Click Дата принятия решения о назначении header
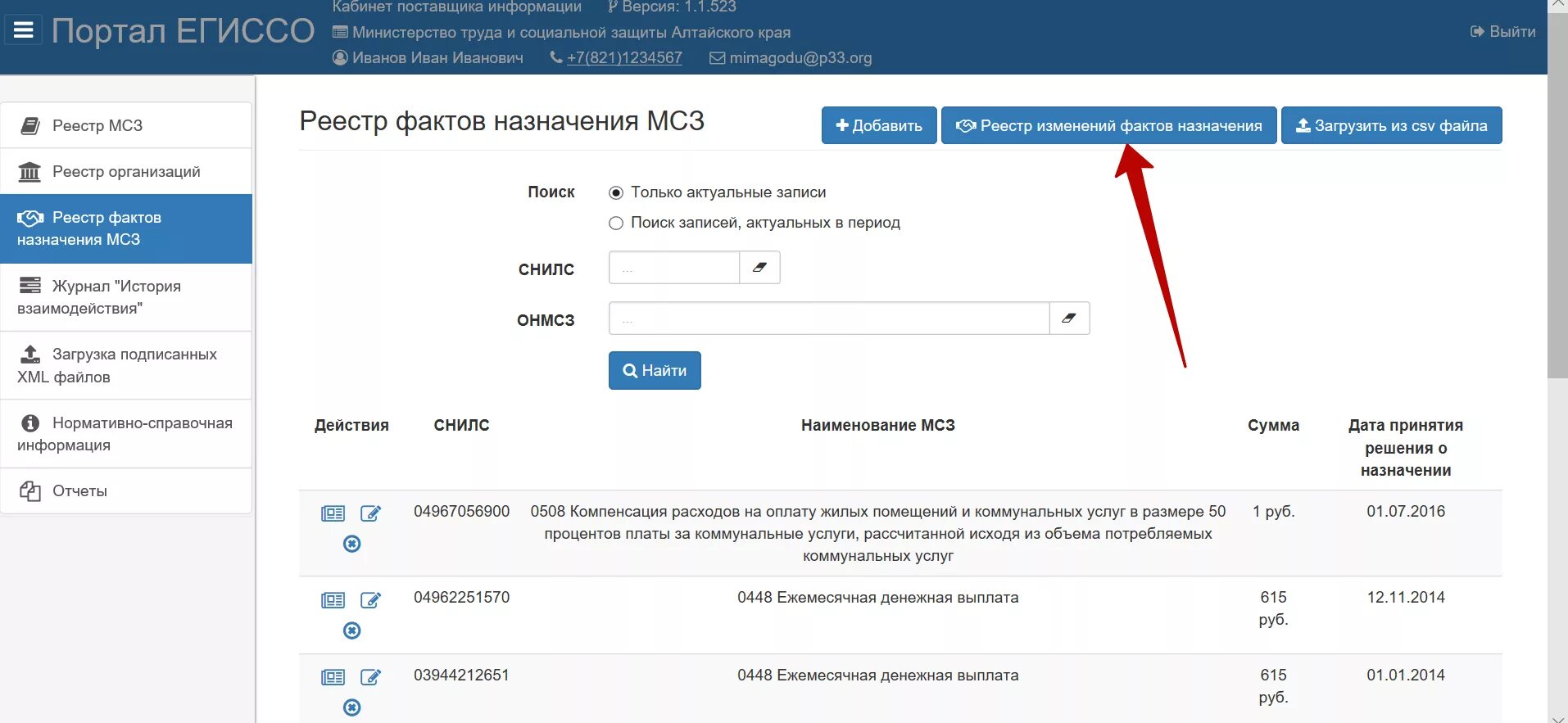This screenshot has height=723, width=1568. click(1406, 448)
